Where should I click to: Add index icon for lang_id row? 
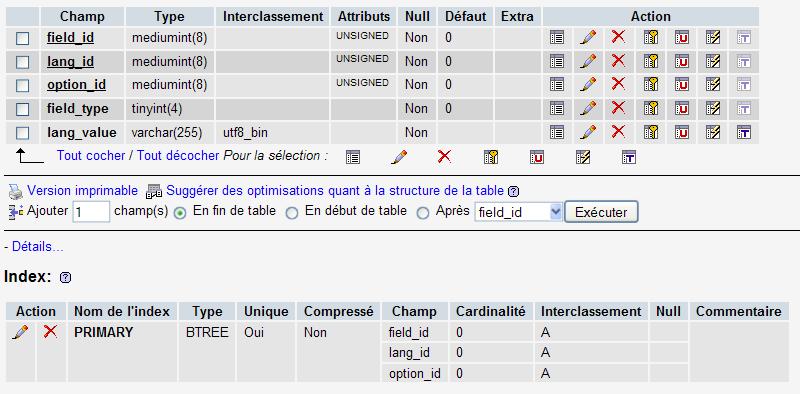coord(713,61)
